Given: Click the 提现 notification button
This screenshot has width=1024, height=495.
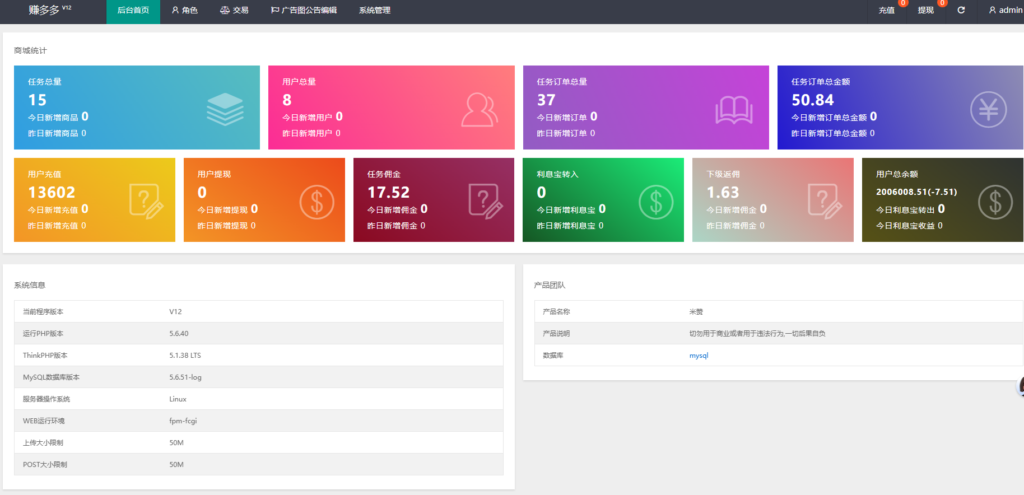Looking at the screenshot, I should click(925, 10).
